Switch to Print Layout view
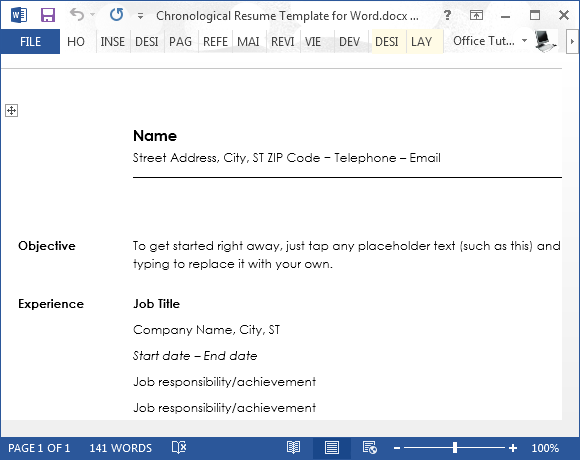This screenshot has height=460, width=580. [331, 448]
